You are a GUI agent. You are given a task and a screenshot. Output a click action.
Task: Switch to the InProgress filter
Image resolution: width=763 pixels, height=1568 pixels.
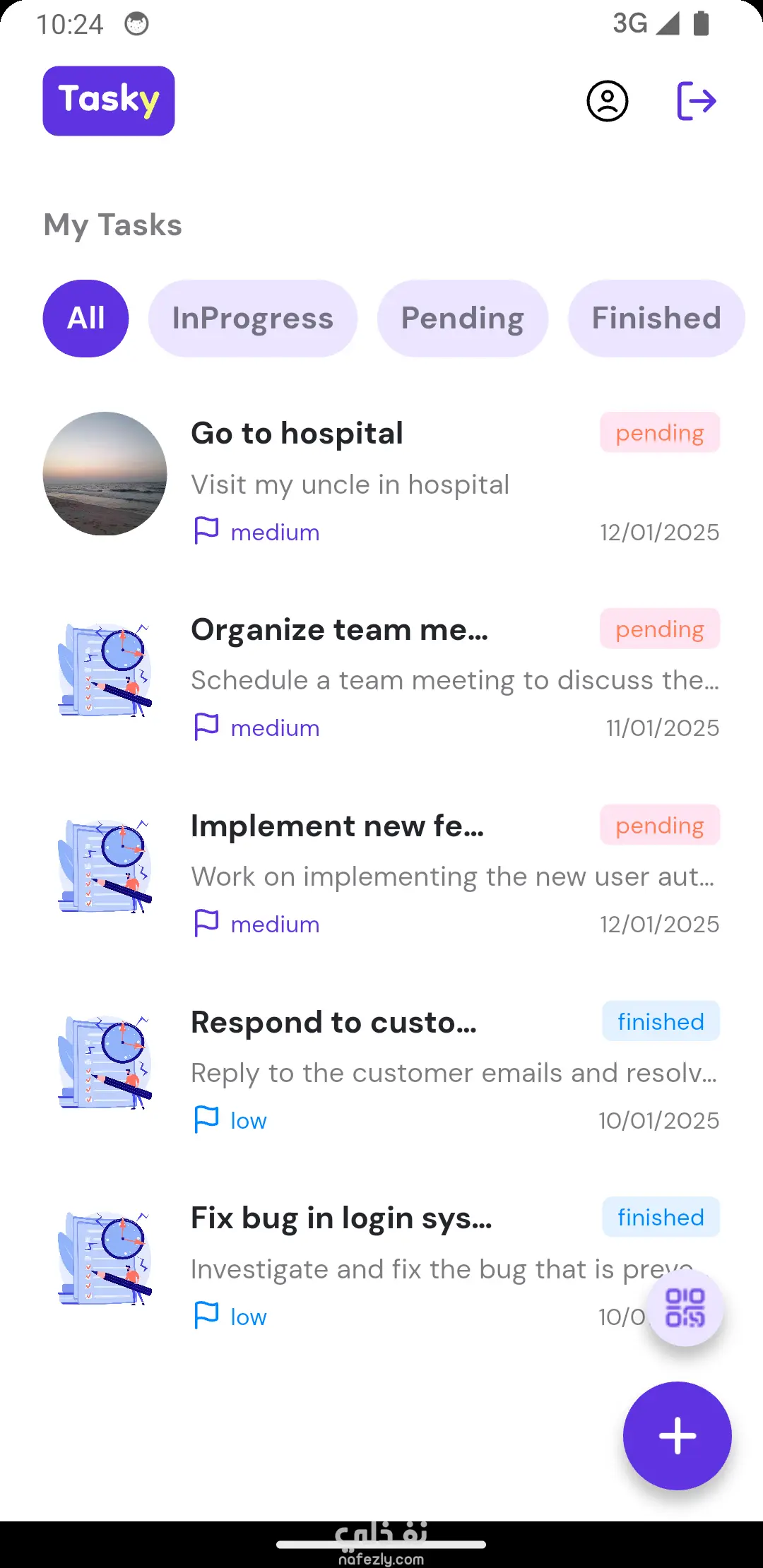coord(252,319)
